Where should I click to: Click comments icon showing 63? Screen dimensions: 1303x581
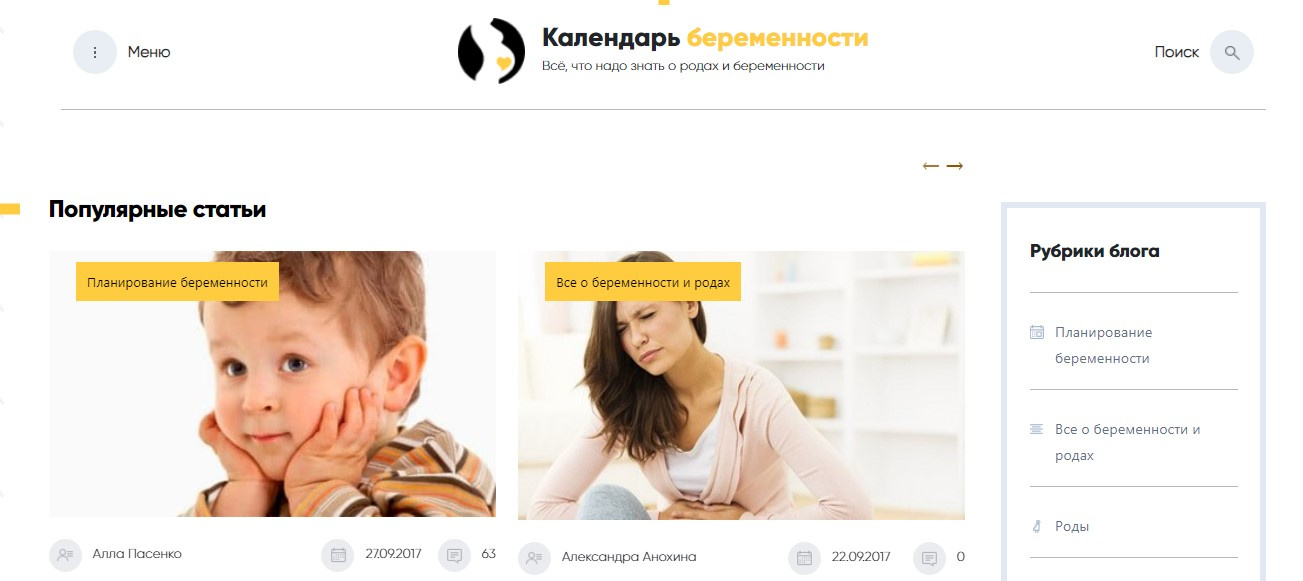point(454,554)
